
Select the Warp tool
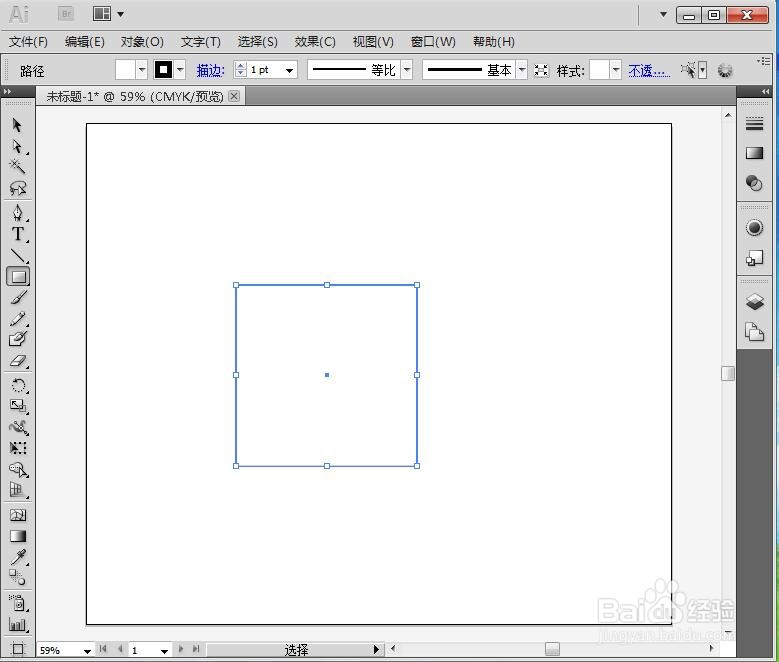pyautogui.click(x=17, y=427)
